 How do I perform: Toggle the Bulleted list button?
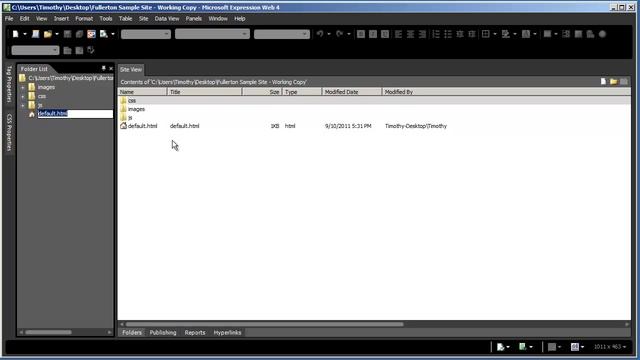(x=448, y=34)
